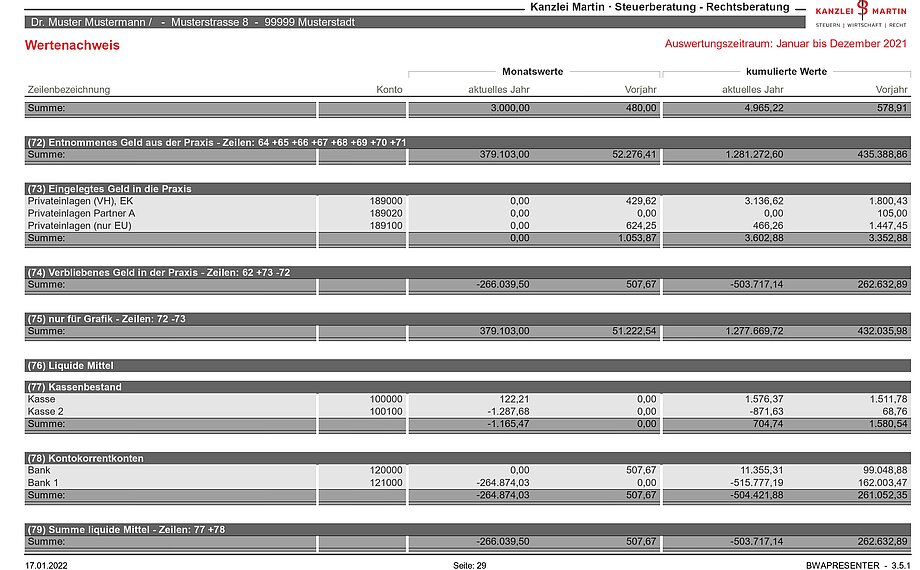
Task: Click the 'Privateinlagen Partner A' row label
Action: 81,213
